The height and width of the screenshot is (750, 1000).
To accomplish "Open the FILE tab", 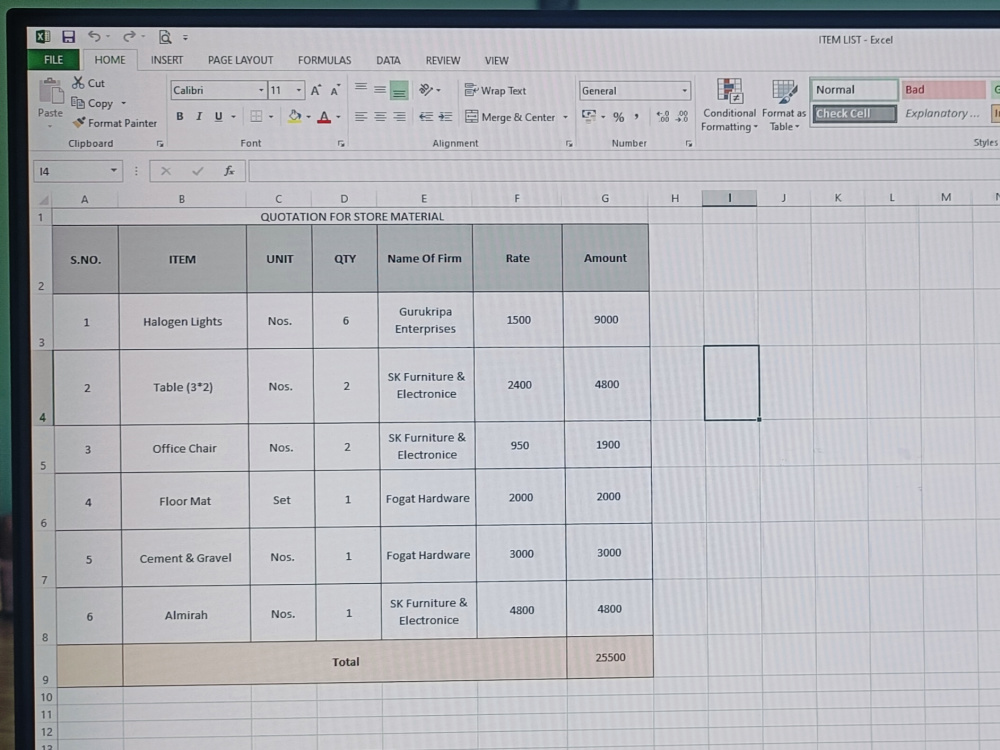I will click(x=54, y=59).
